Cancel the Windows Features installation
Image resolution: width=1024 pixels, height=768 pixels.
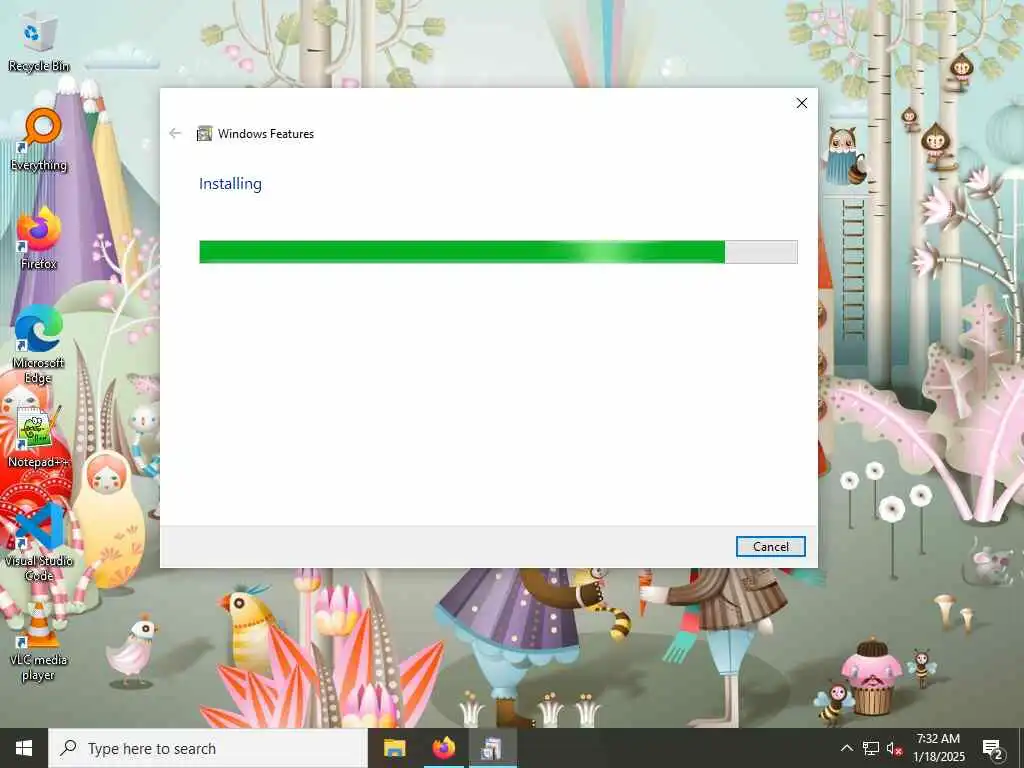pyautogui.click(x=771, y=547)
